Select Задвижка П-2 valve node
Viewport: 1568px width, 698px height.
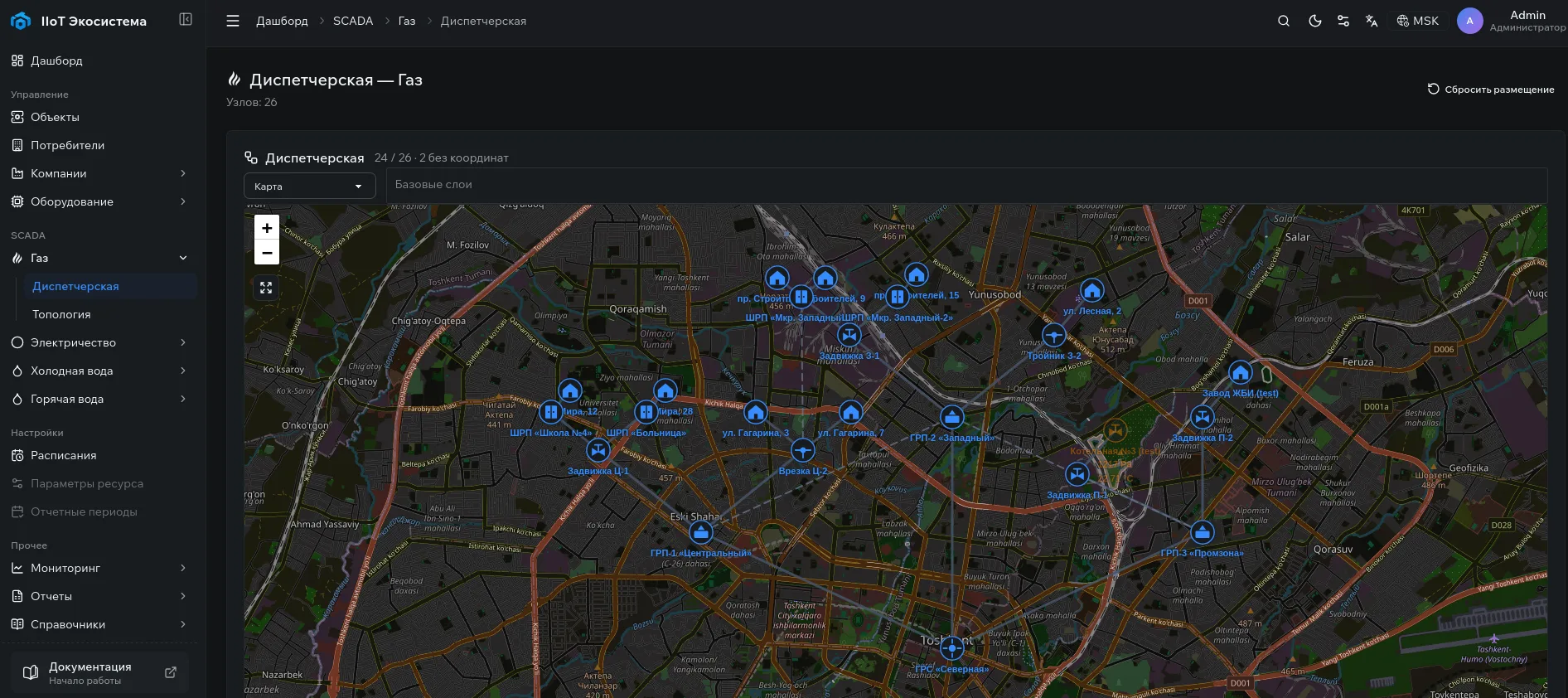(x=1203, y=417)
